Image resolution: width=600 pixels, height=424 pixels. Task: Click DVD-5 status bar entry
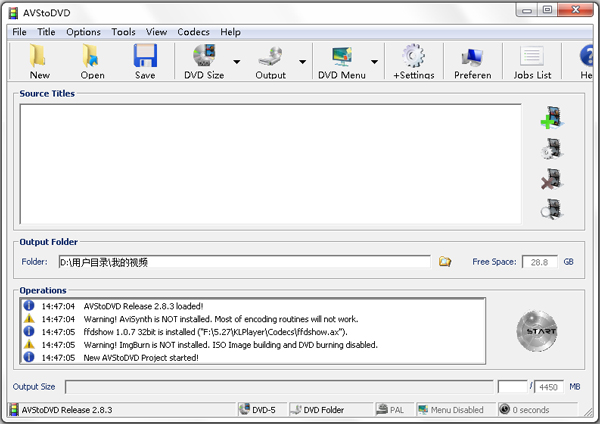(262, 410)
